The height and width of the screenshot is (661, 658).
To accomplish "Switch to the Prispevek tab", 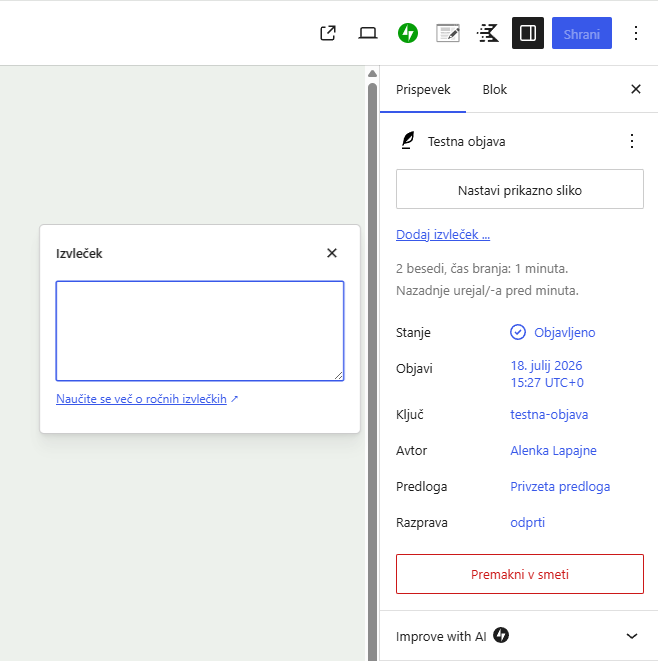I will (423, 90).
